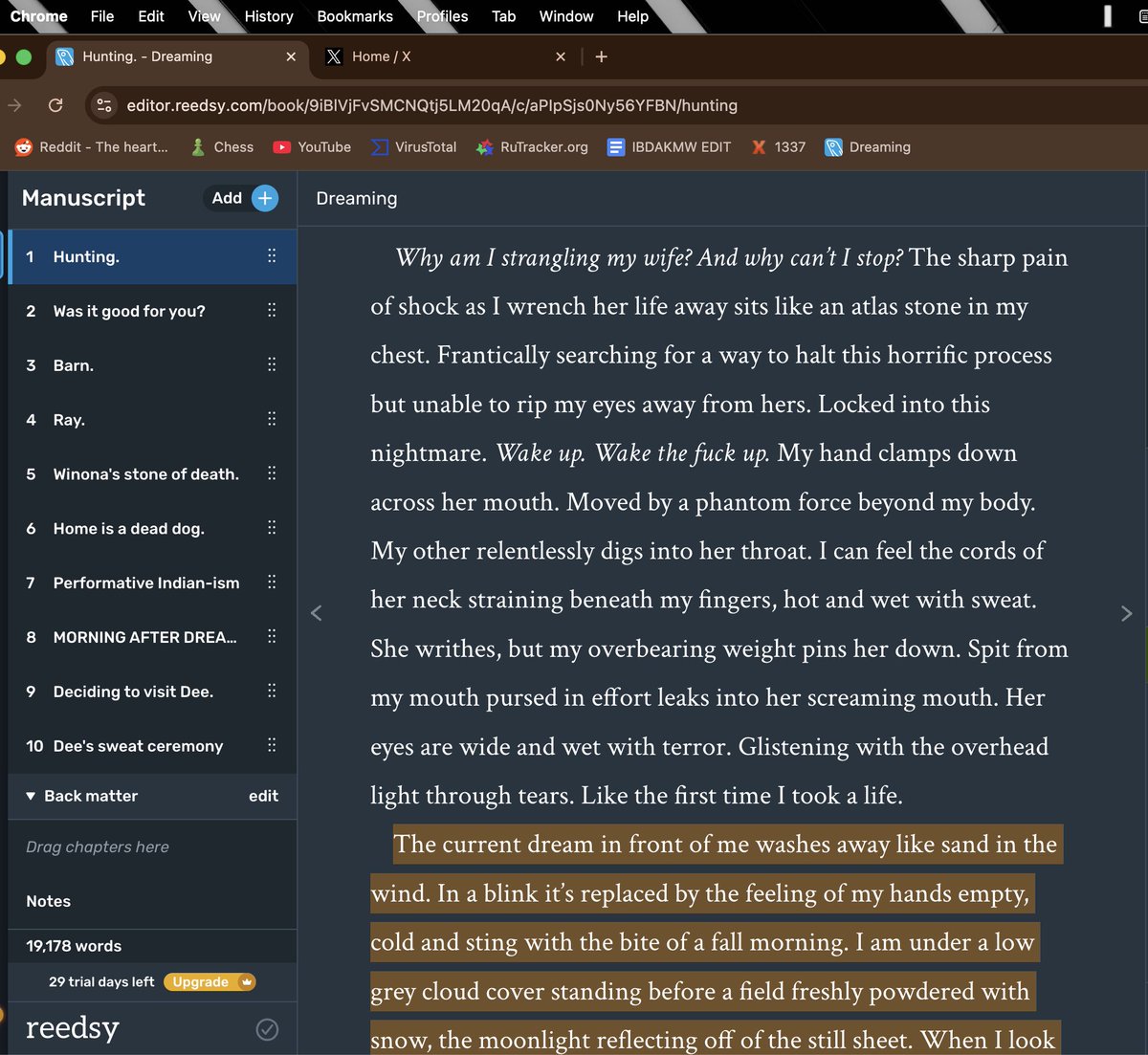Click drag handle for Was it good for you?
Image resolution: width=1148 pixels, height=1055 pixels.
tap(272, 311)
